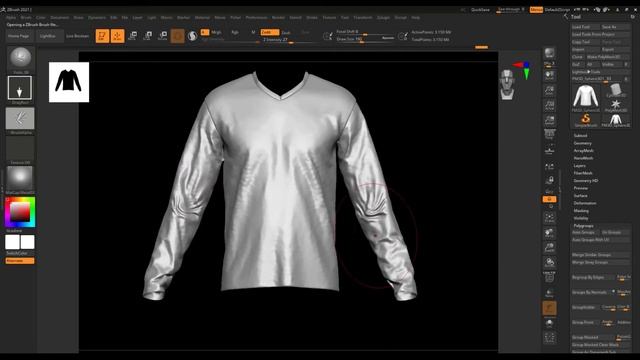
Task: Click the QuickSave button
Action: pos(480,9)
